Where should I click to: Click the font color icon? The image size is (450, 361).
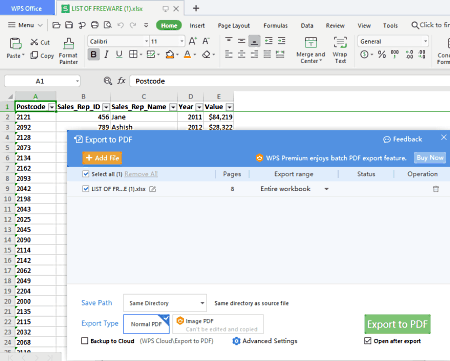pos(188,54)
